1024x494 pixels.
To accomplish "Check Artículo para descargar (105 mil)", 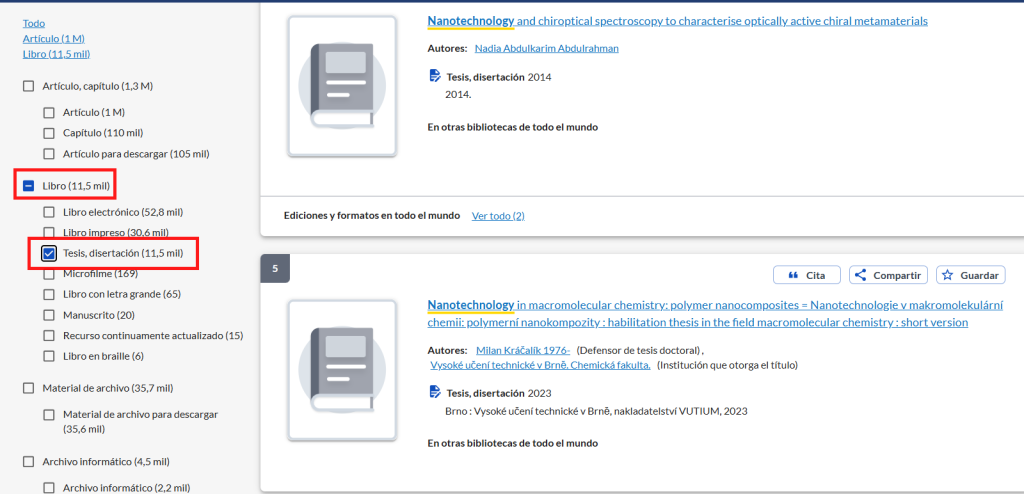I will tap(49, 154).
